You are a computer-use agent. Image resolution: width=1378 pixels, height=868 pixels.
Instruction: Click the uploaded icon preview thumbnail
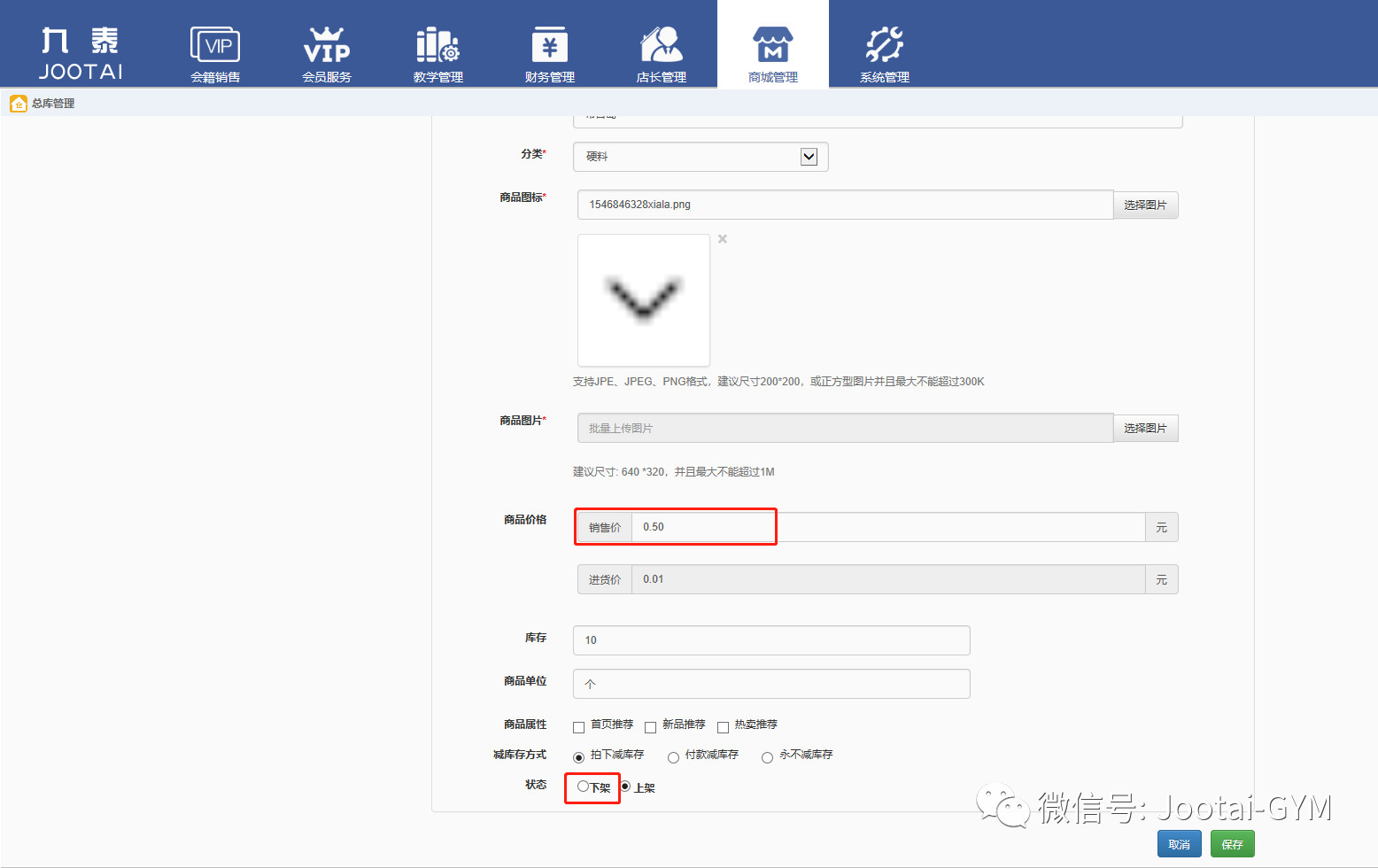coord(644,300)
